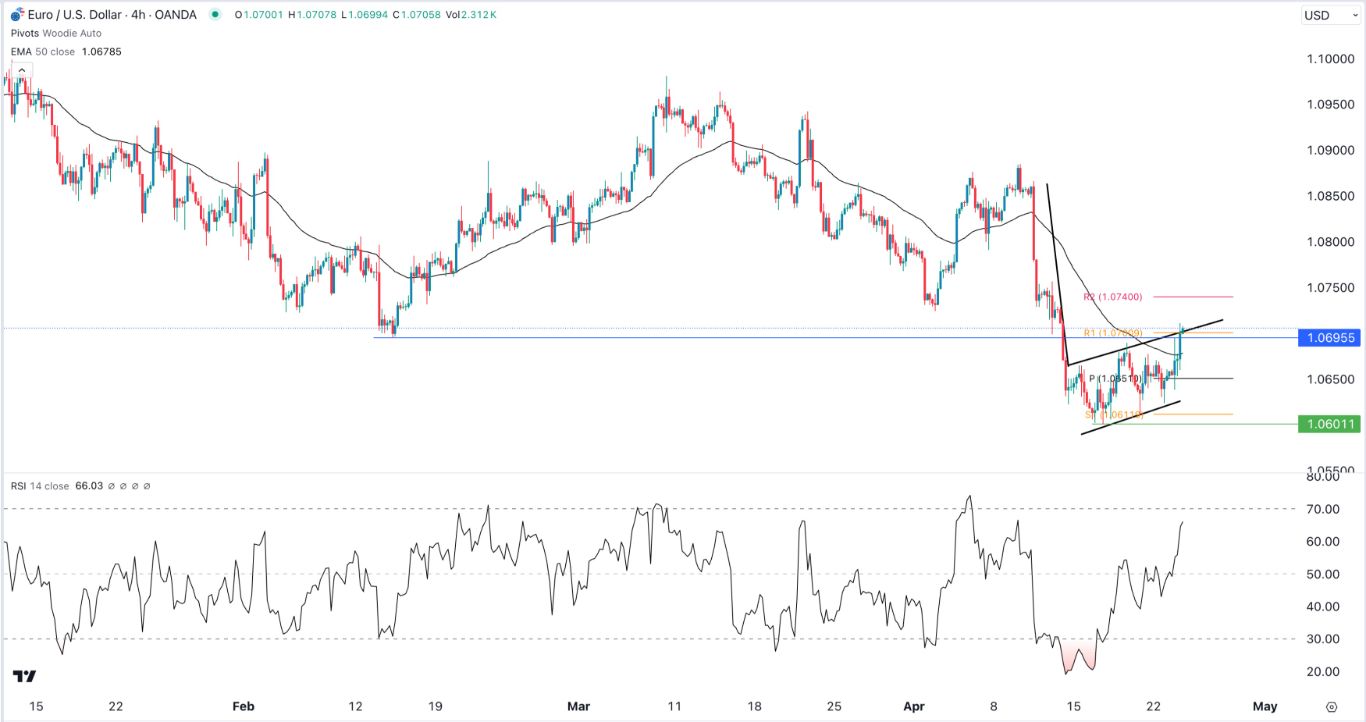
Task: Click the green 1.06011 price label
Action: point(1330,424)
